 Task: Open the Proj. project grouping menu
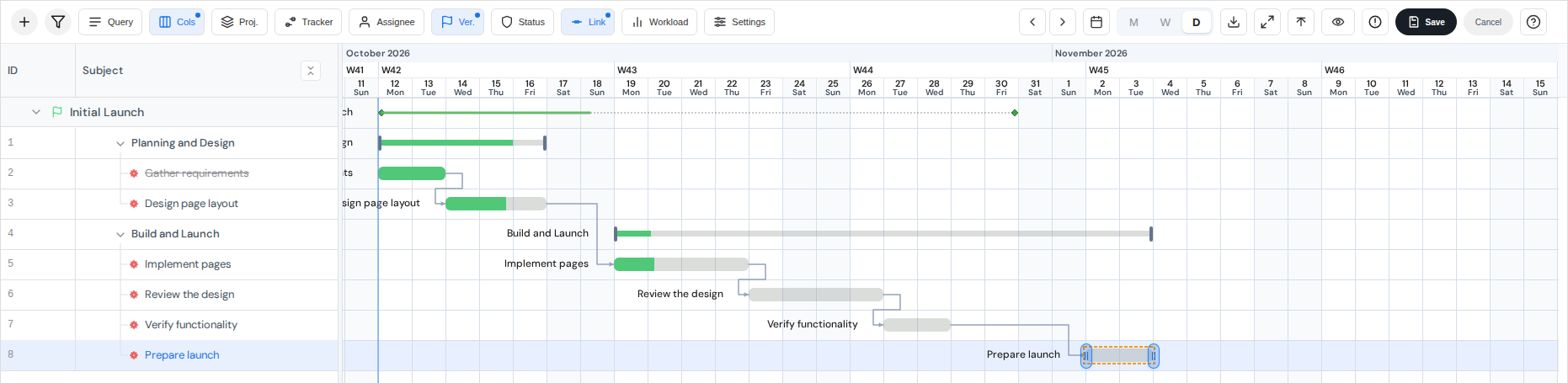239,22
